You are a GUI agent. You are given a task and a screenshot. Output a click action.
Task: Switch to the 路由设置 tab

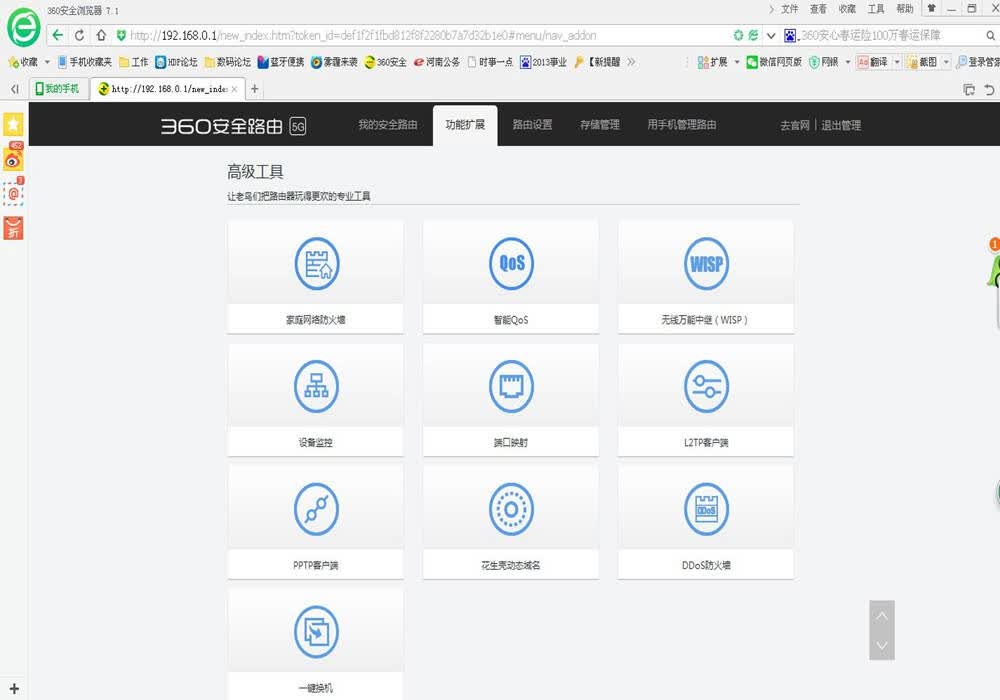pyautogui.click(x=533, y=125)
